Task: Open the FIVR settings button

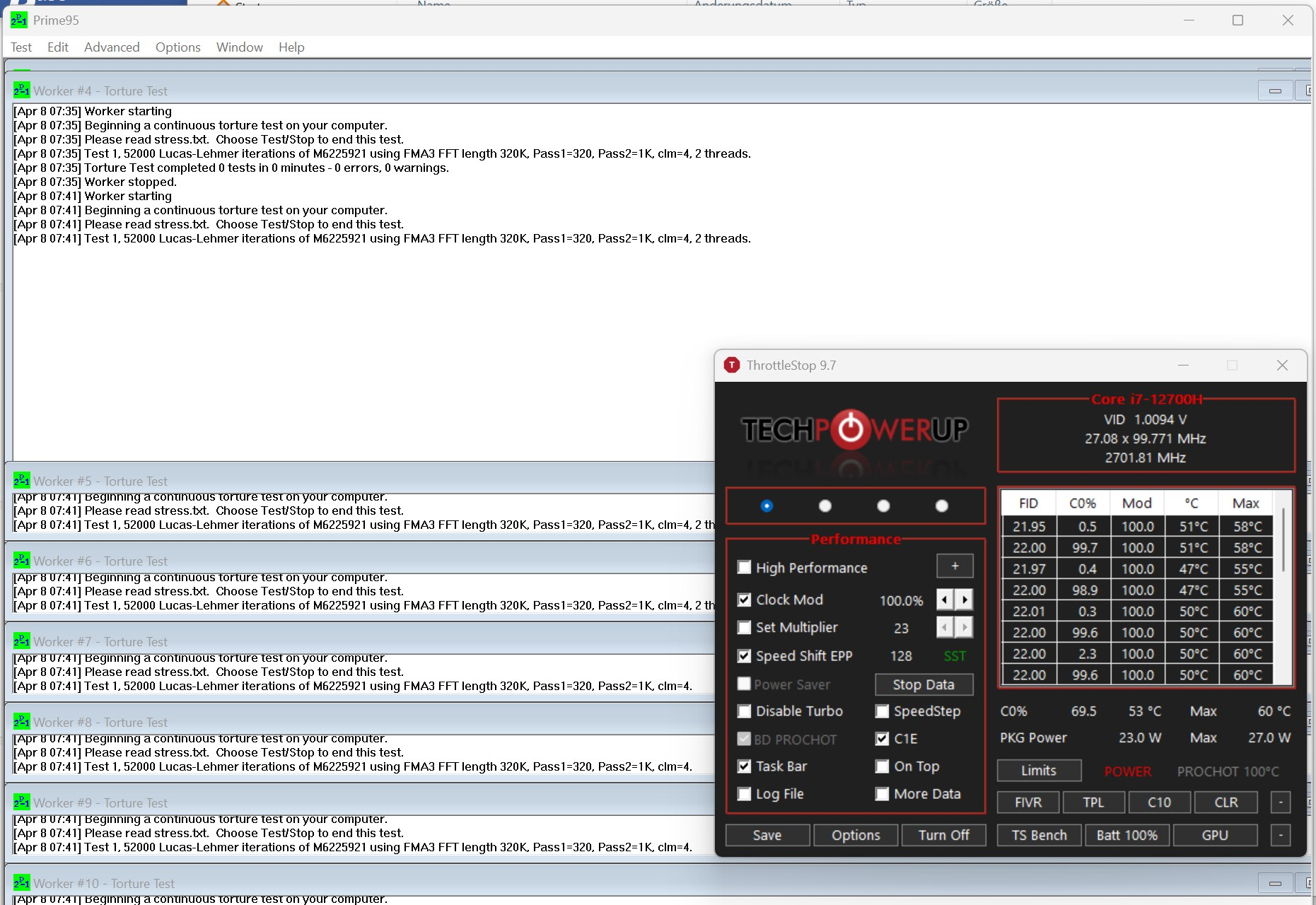Action: [x=1028, y=802]
